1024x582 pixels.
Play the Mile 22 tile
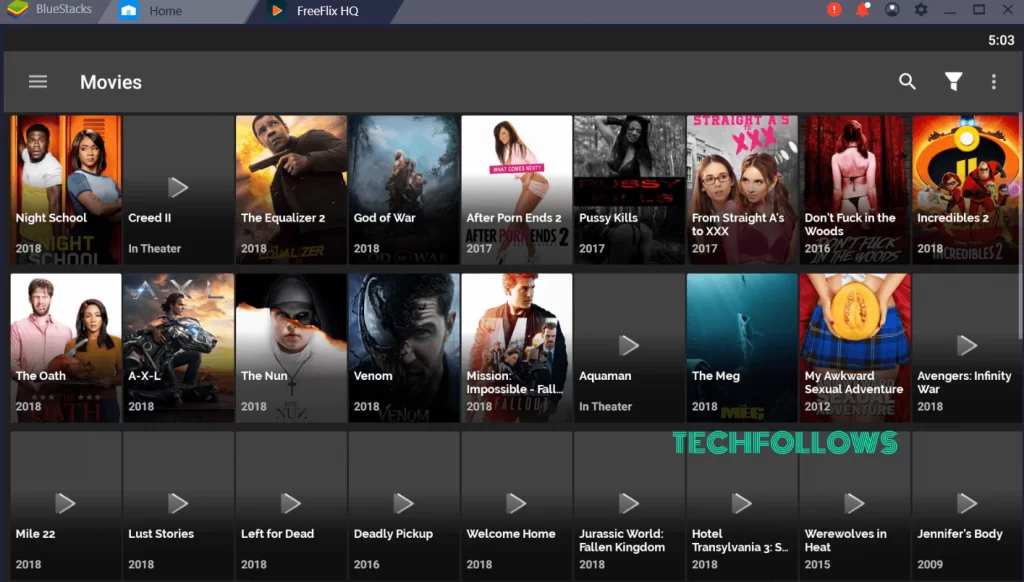[66, 506]
